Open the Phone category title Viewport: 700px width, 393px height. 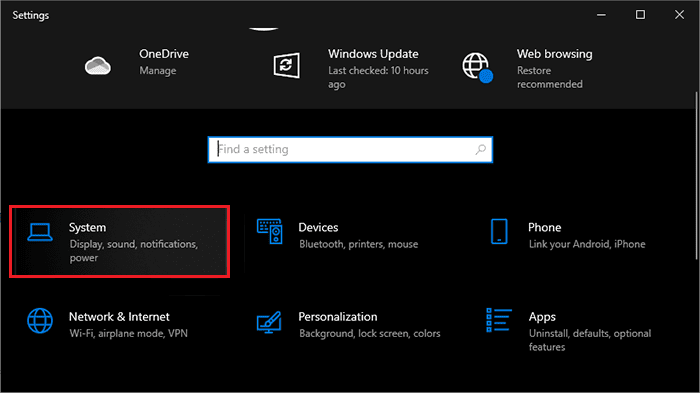(x=545, y=228)
